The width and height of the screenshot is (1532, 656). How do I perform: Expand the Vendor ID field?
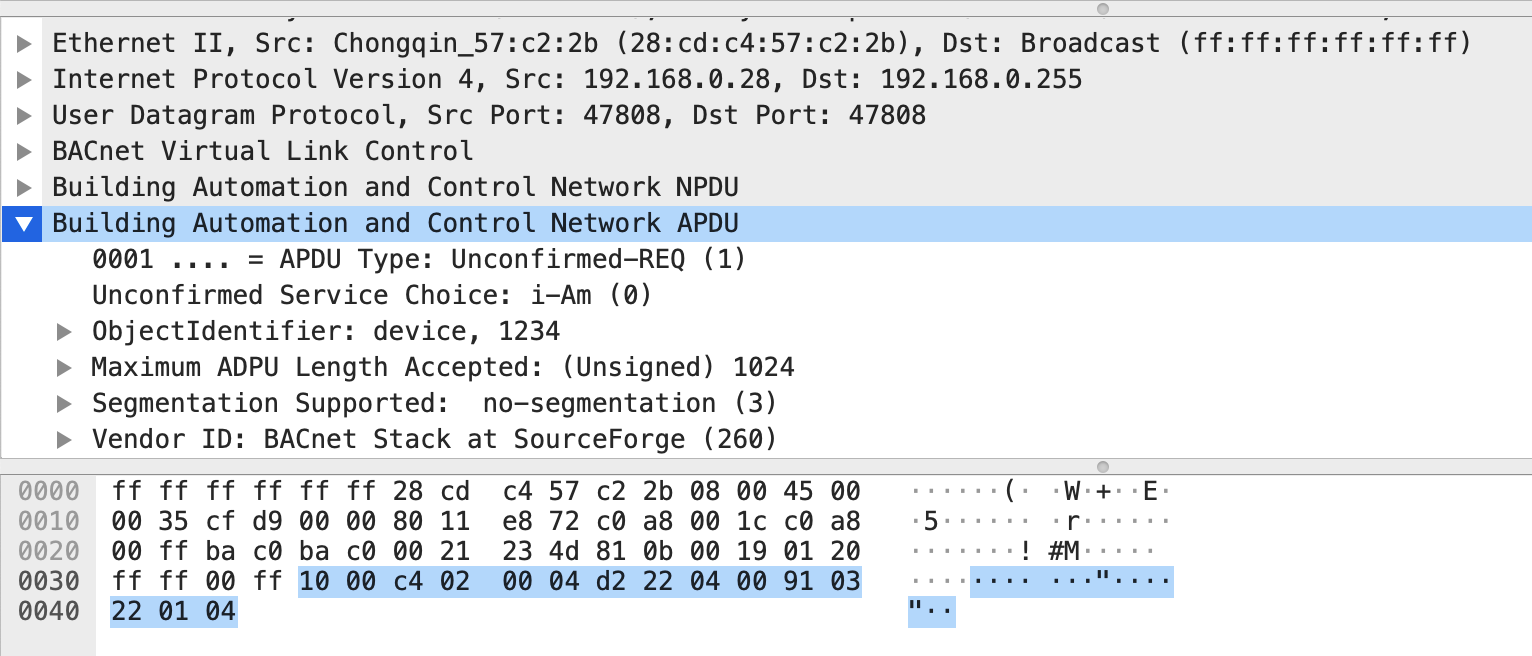point(64,439)
